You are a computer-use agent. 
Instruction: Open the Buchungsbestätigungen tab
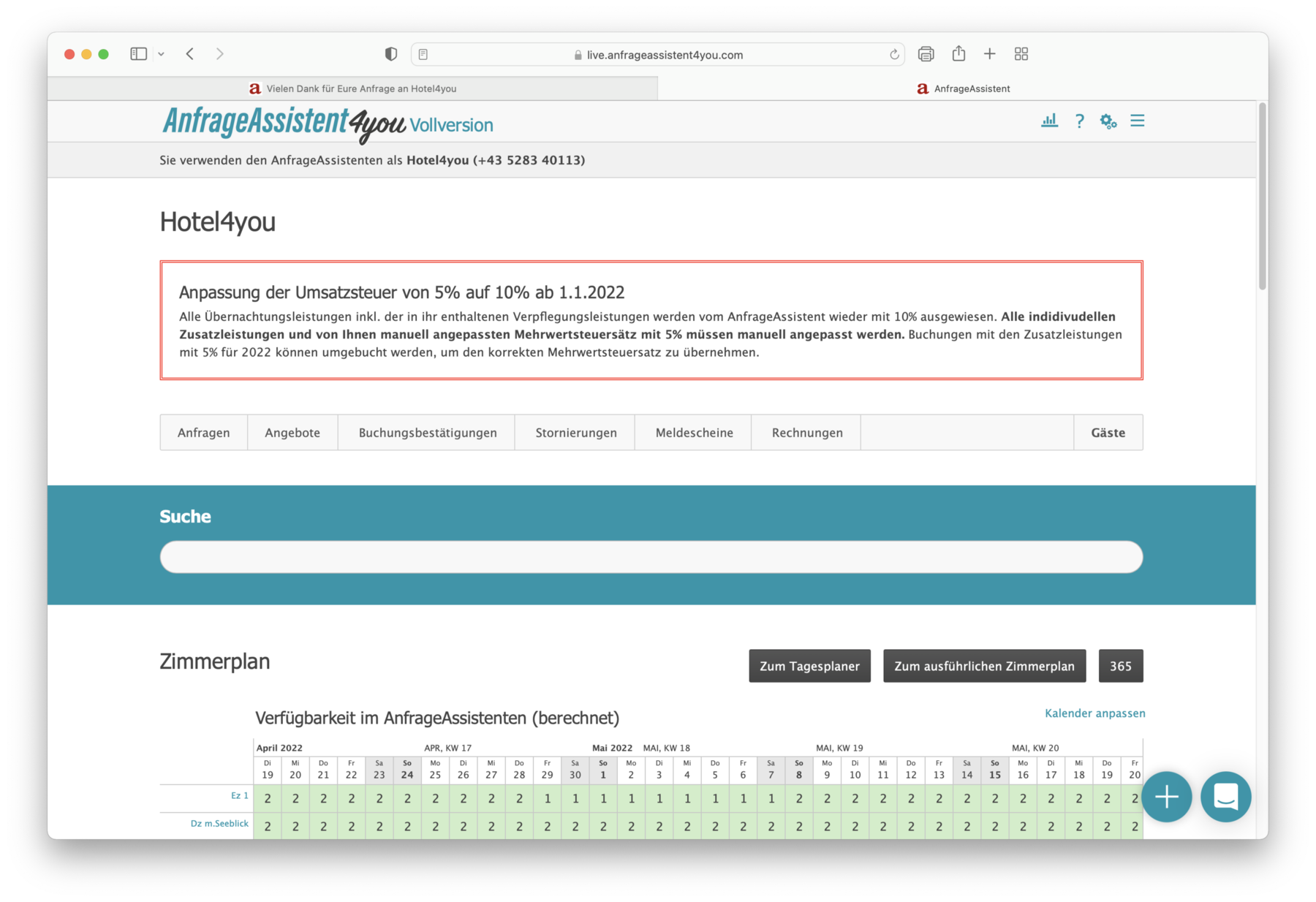click(428, 433)
